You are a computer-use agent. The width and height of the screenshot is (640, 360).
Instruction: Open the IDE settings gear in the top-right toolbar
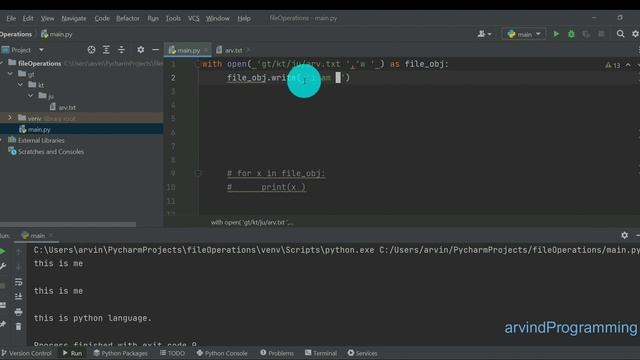coord(636,34)
